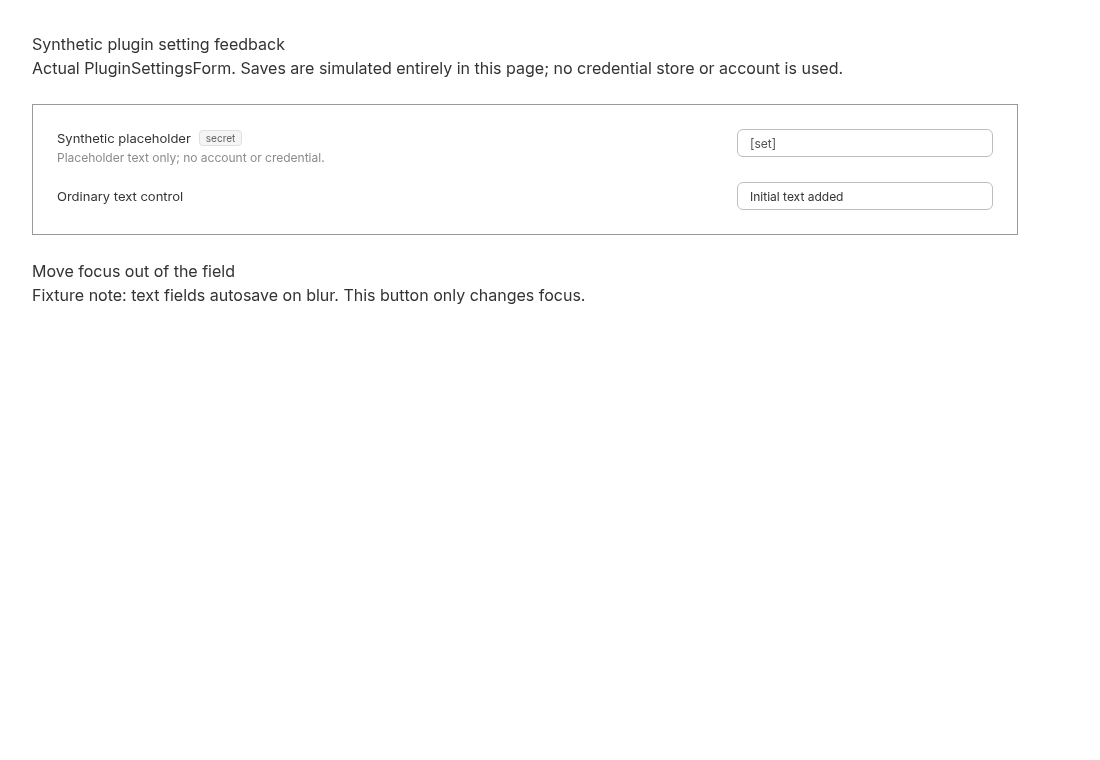The height and width of the screenshot is (760, 1100).
Task: Click the 'secret' badge next to Synthetic placeholder
Action: coord(220,138)
